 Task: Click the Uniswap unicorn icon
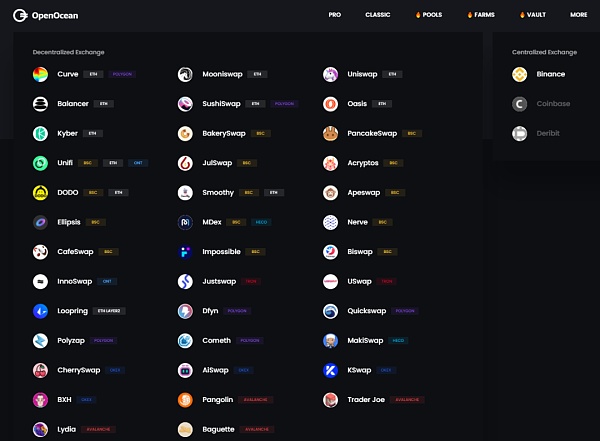[x=330, y=74]
